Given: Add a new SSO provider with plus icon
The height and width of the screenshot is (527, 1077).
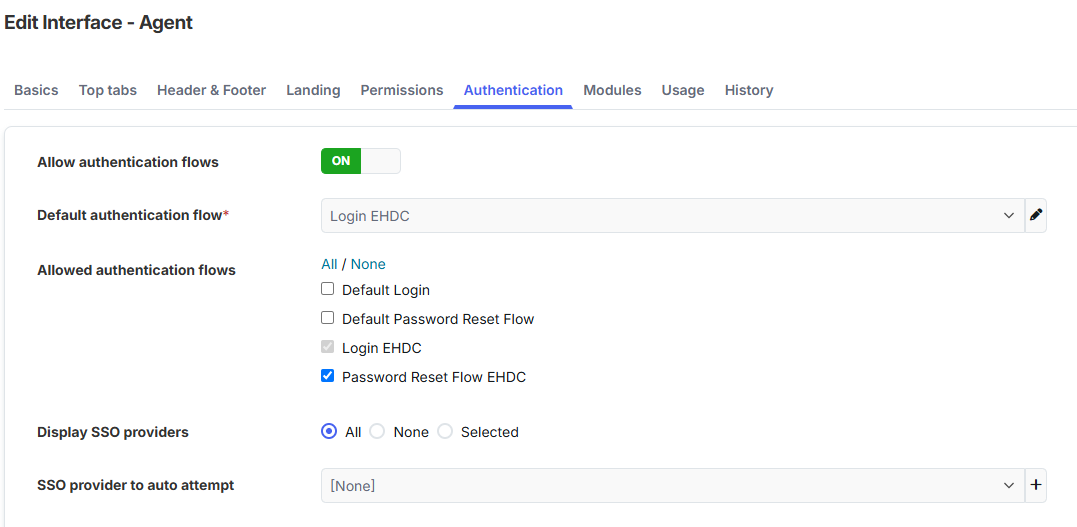Looking at the screenshot, I should [x=1036, y=485].
